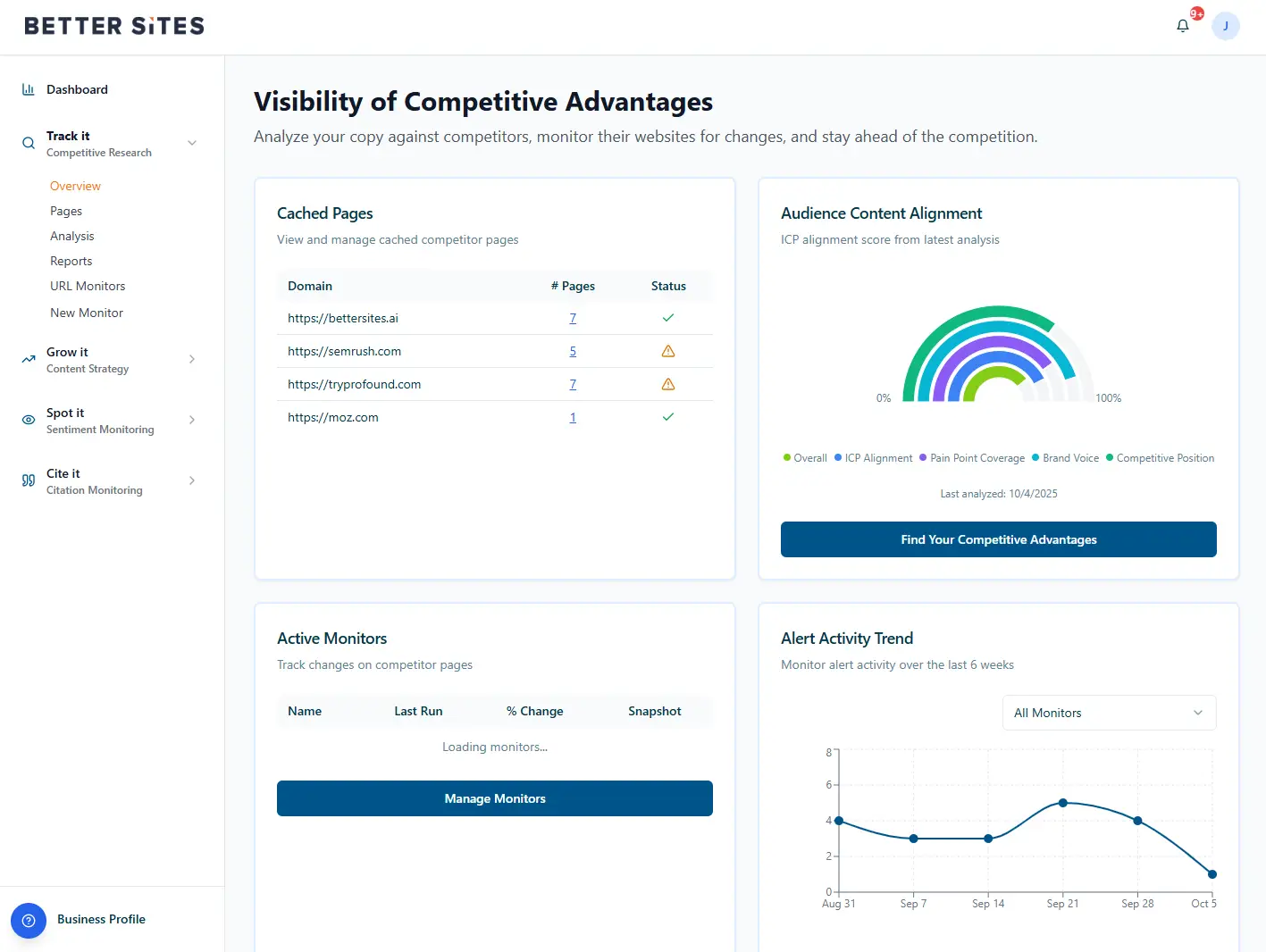Image resolution: width=1266 pixels, height=952 pixels.
Task: Toggle Brand Voice legend item
Action: click(1065, 458)
